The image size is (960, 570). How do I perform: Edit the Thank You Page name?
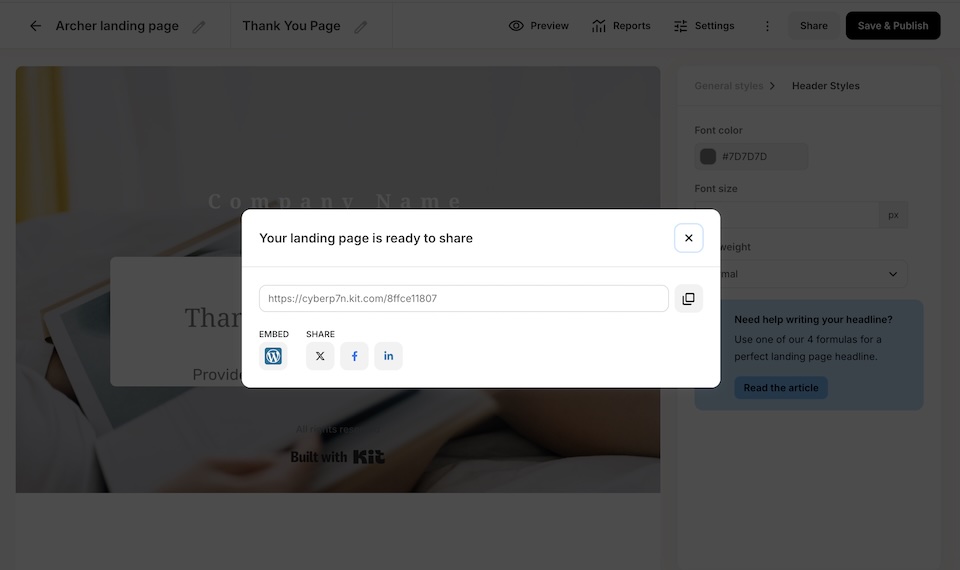coord(361,27)
